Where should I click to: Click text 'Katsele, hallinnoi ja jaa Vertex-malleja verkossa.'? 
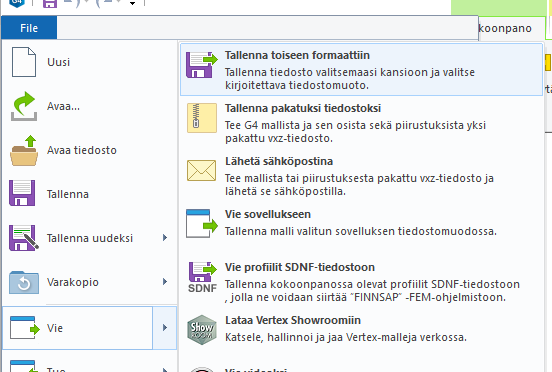[x=346, y=337]
